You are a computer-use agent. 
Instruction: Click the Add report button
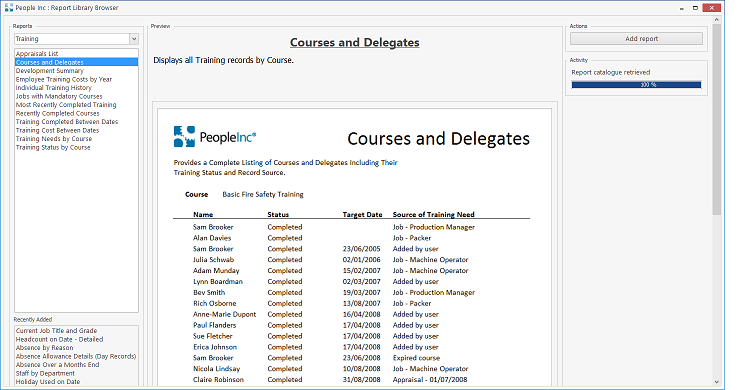tap(636, 39)
